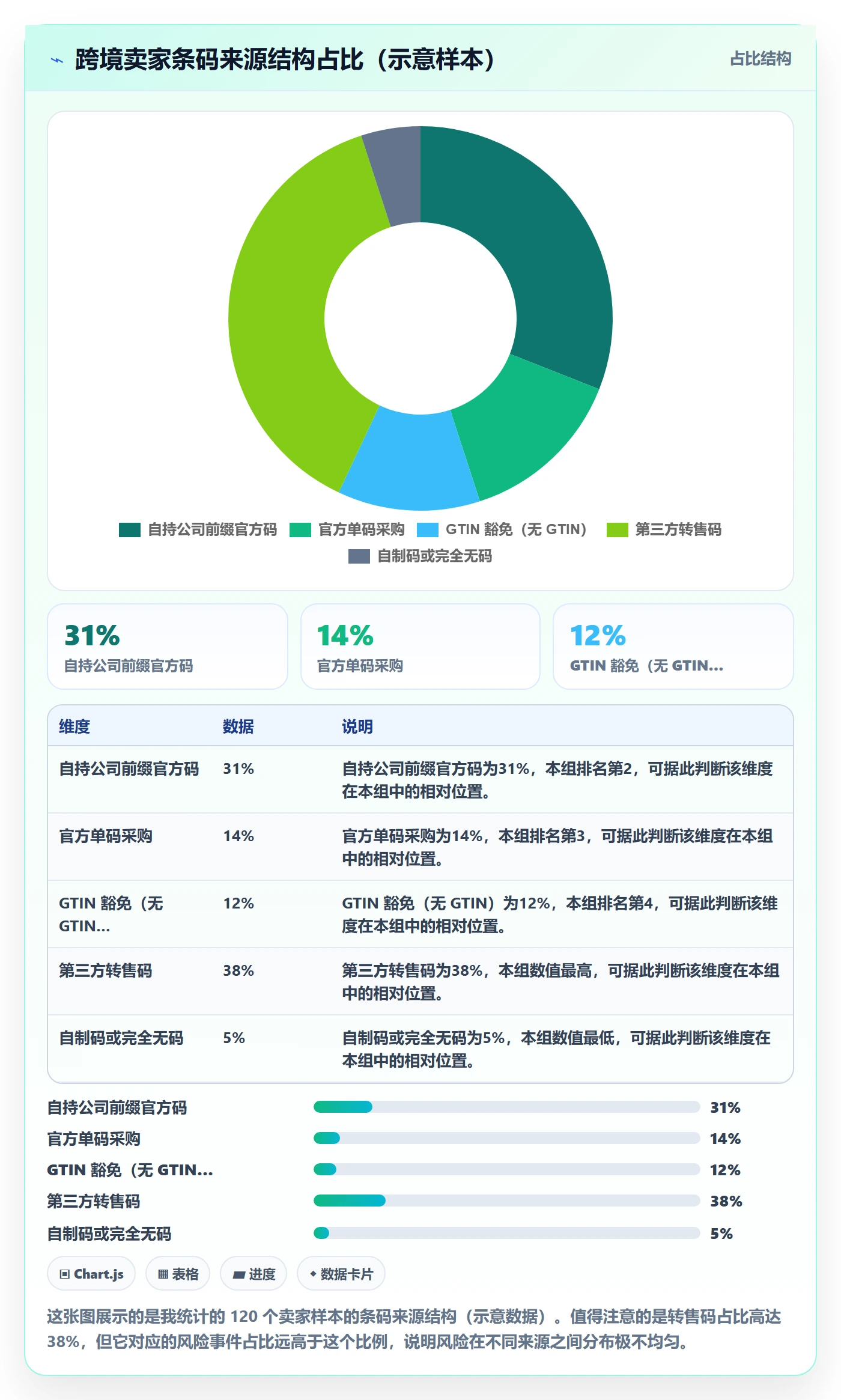Open the 14% 官方单码采购 data card
This screenshot has width=841, height=1400.
(x=421, y=647)
